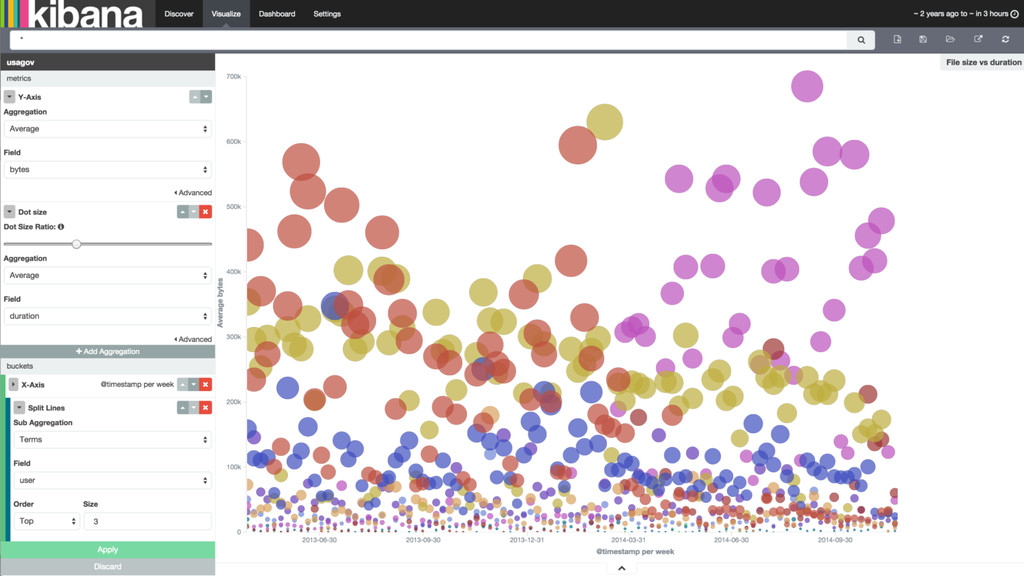This screenshot has width=1024, height=576.
Task: Load a saved visualization via folder icon
Action: tap(950, 39)
